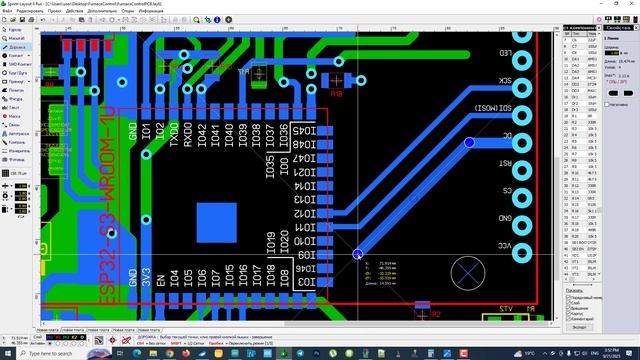Click the New file toolbar icon
This screenshot has height=360, width=640.
click(4, 20)
